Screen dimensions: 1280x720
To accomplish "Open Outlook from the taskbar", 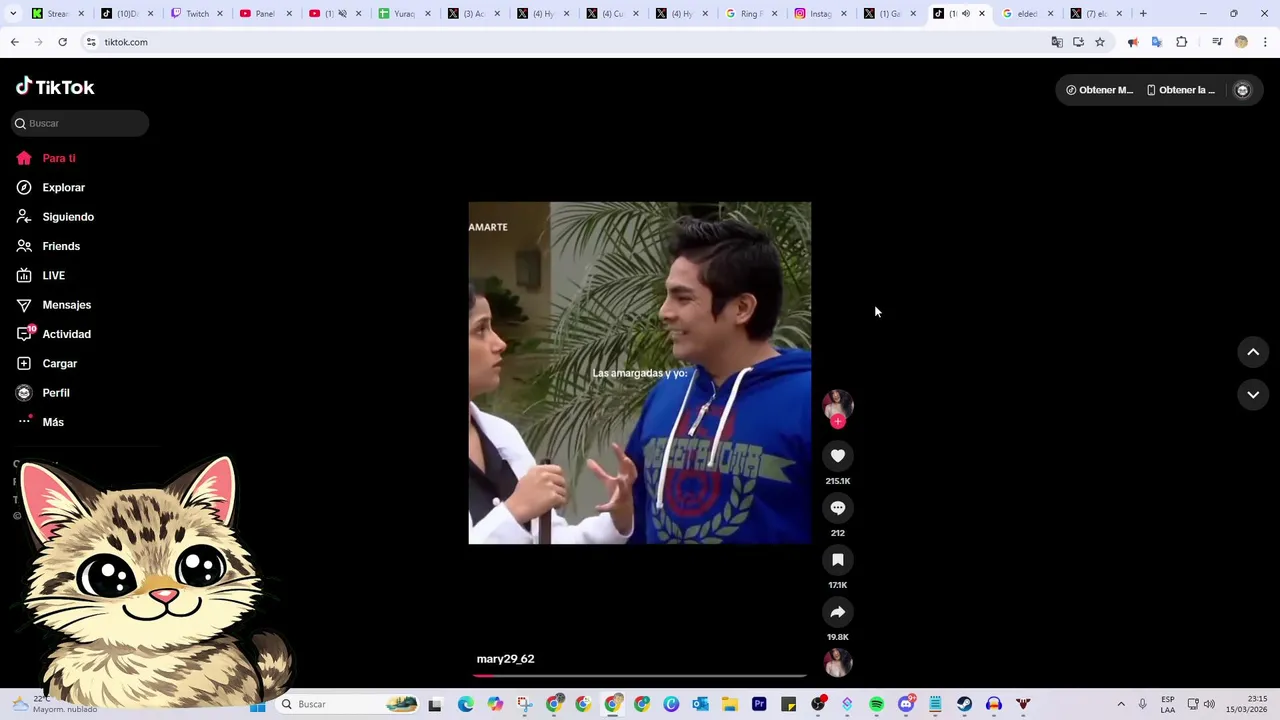I will (x=700, y=704).
